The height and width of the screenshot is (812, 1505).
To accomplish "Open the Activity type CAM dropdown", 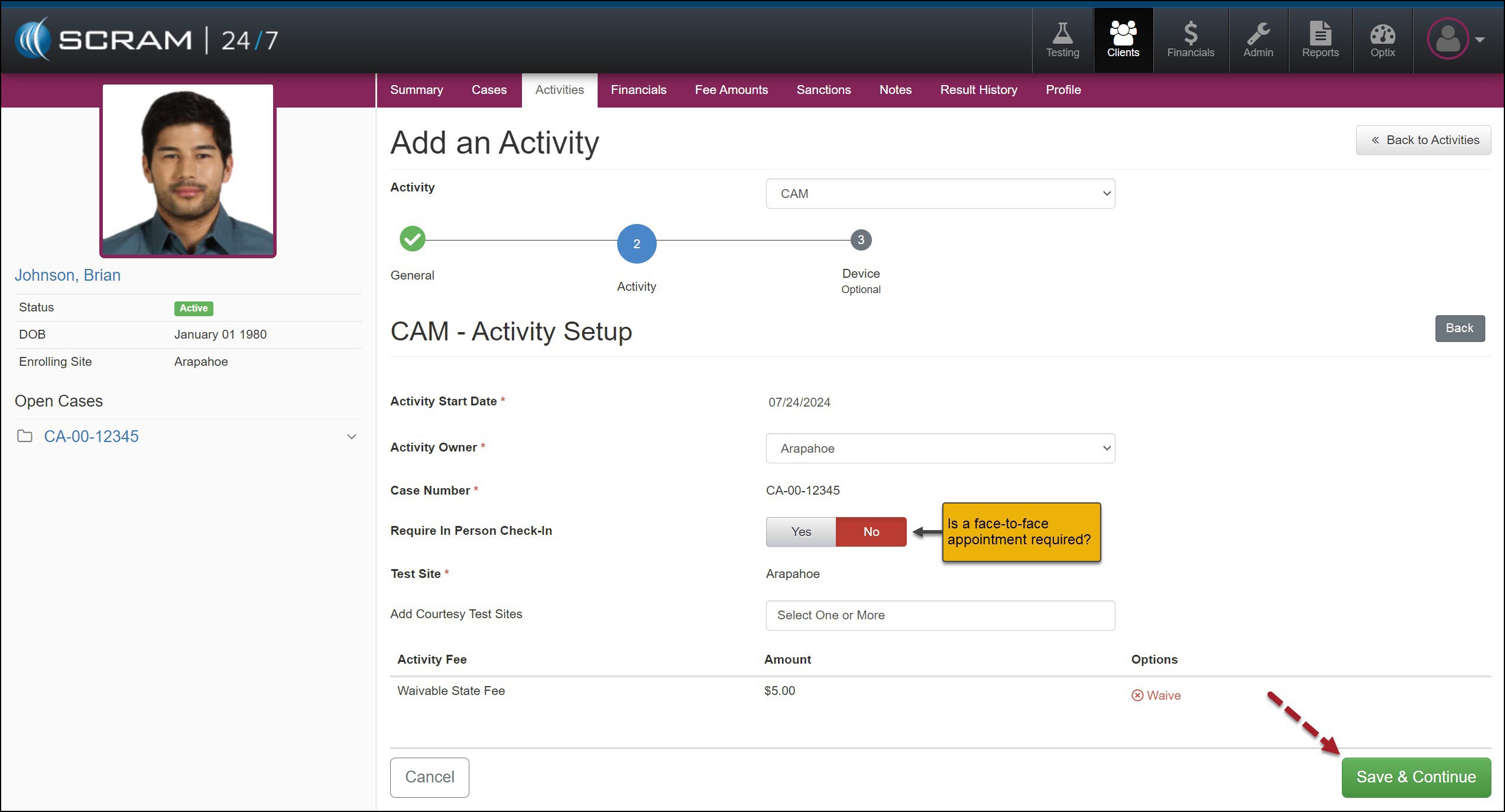I will click(940, 194).
